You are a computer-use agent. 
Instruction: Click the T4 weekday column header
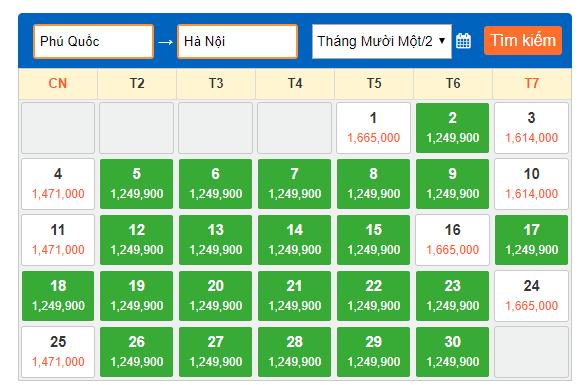tap(295, 83)
